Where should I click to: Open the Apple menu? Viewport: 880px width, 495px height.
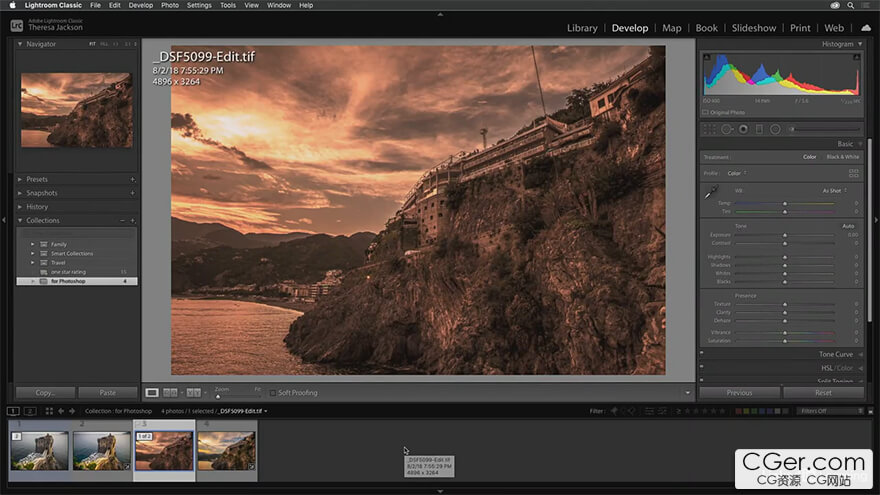pos(12,5)
